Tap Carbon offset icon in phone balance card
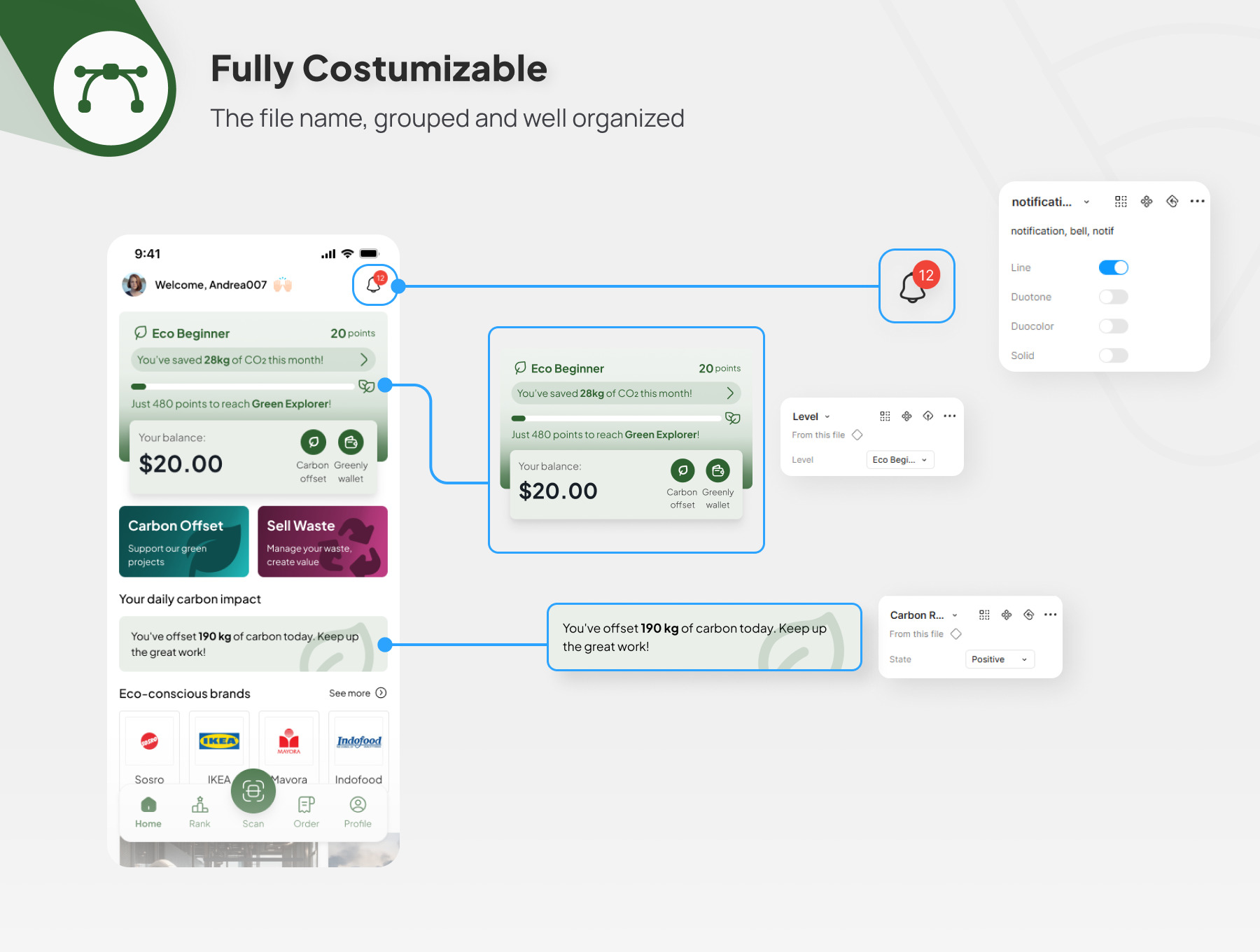This screenshot has width=1260, height=952. tap(313, 442)
